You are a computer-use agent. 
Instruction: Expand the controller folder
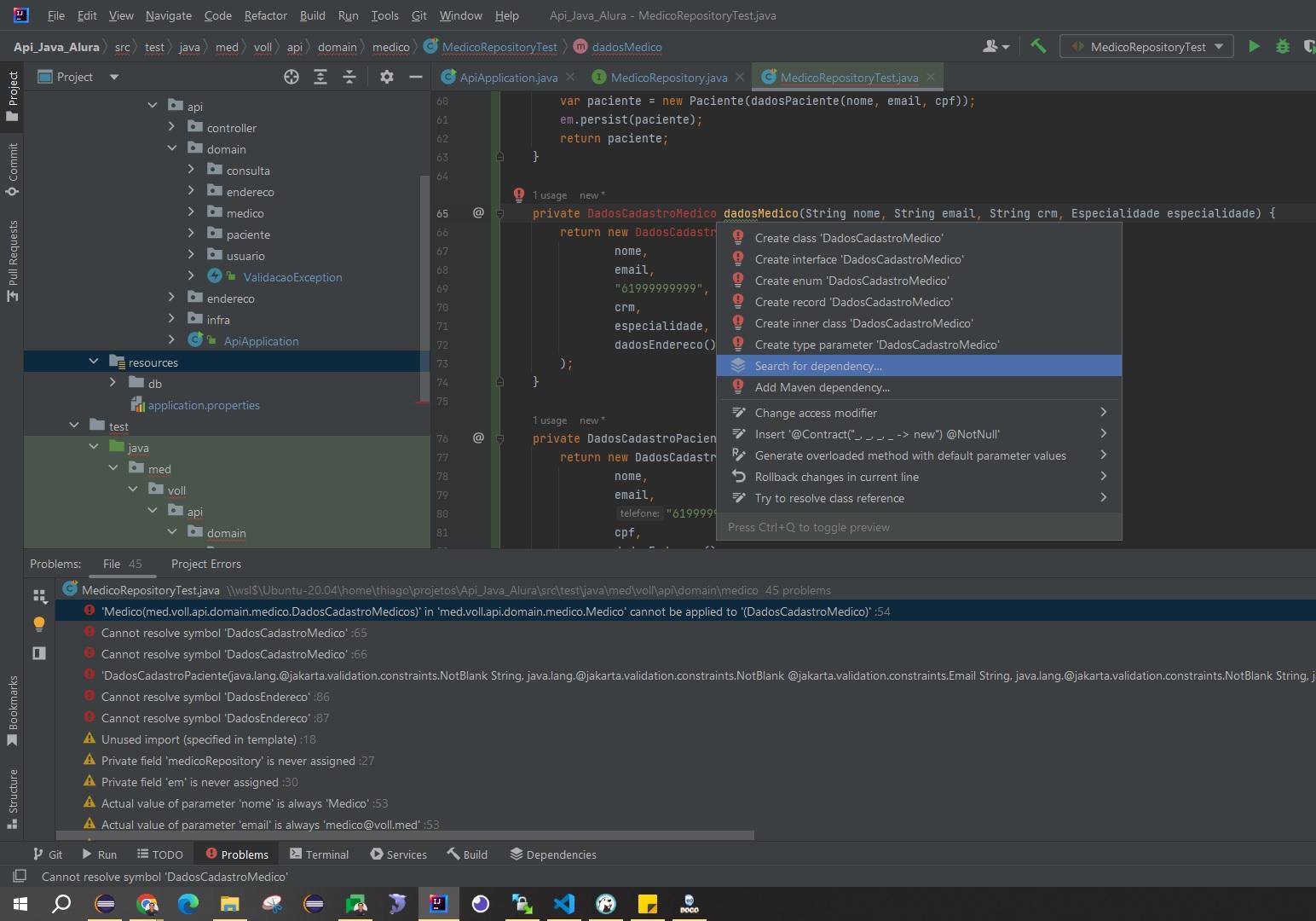point(172,127)
